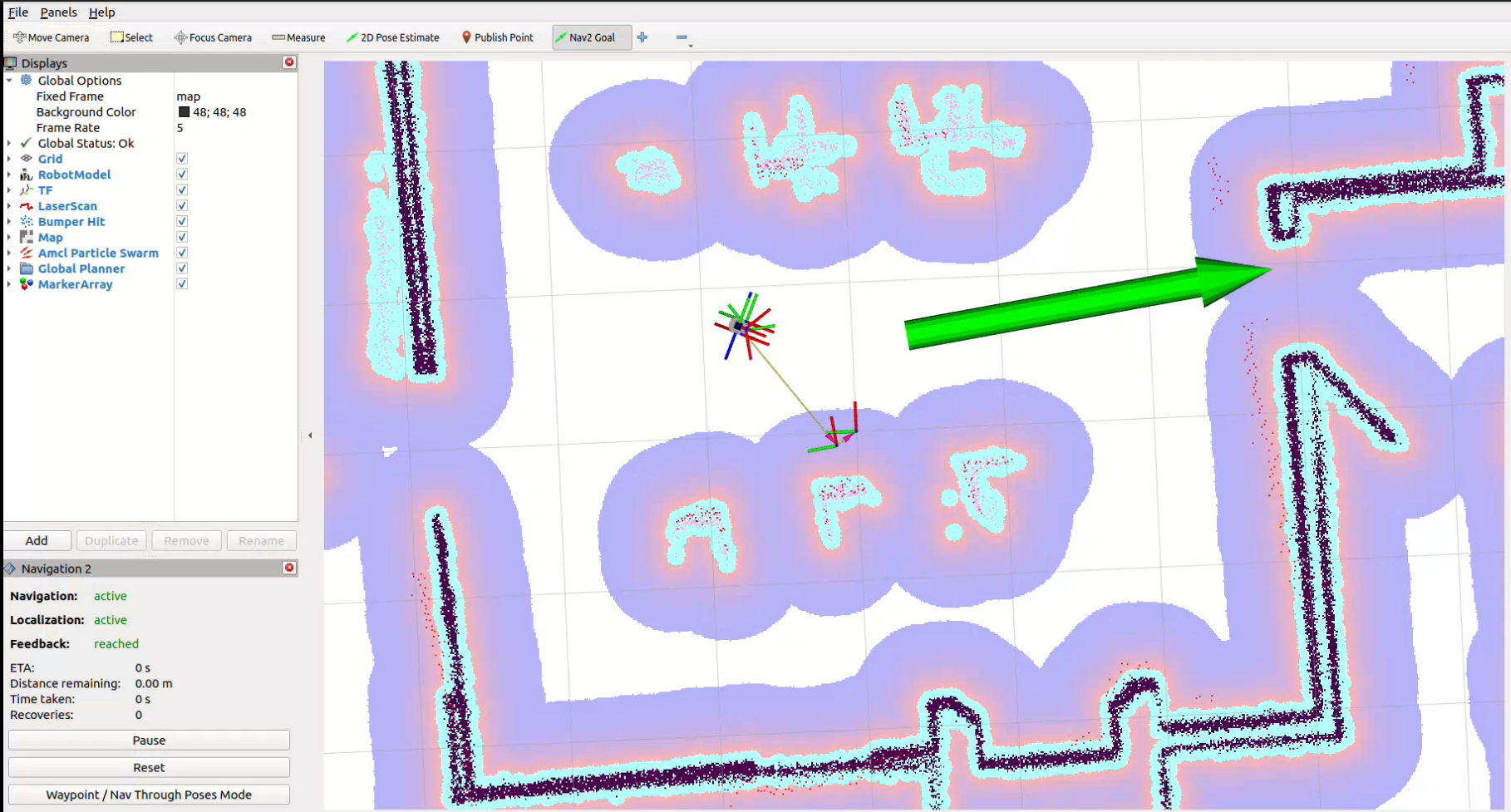Activate the 2D Pose Estimate tool
This screenshot has width=1511, height=812.
[x=393, y=37]
